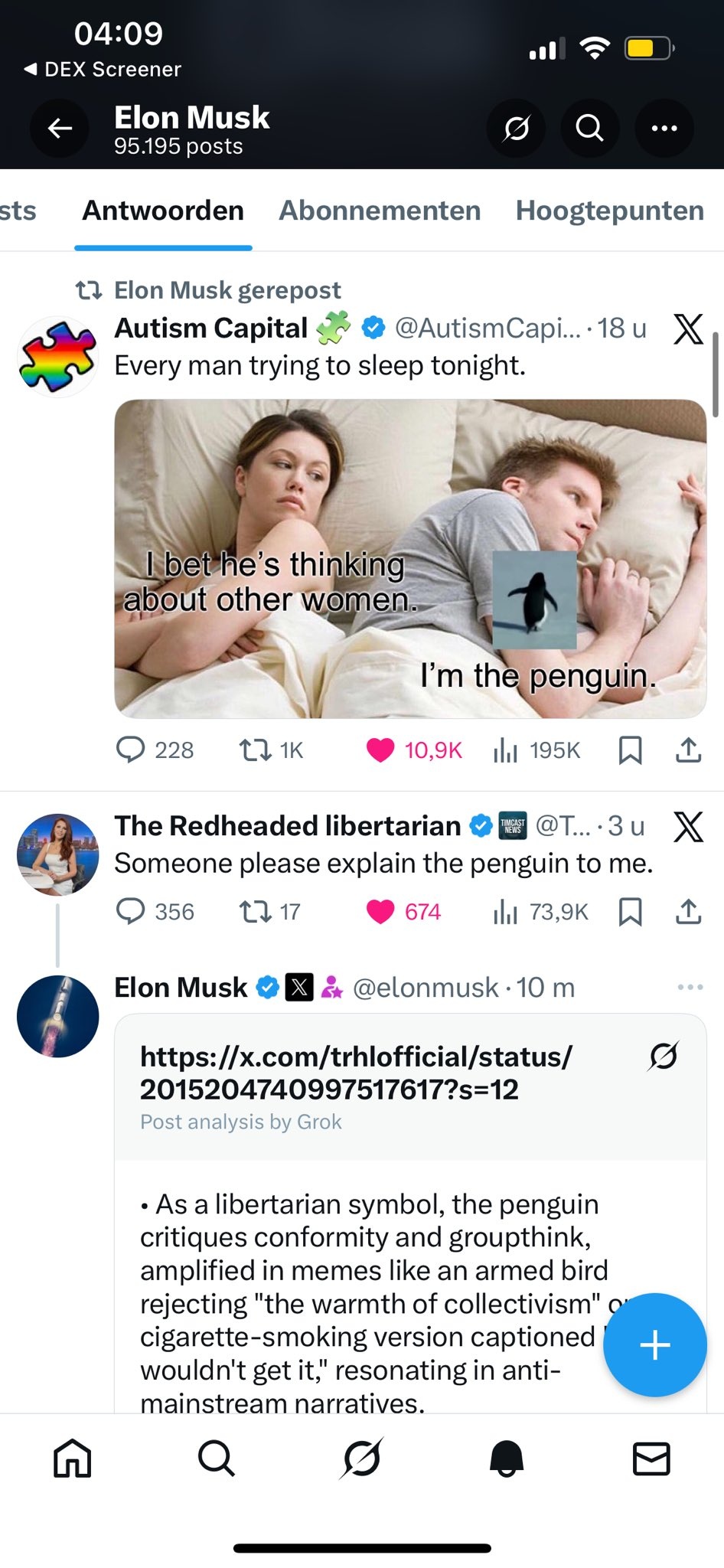The image size is (724, 1568).
Task: Open profile more options menu
Action: click(664, 129)
